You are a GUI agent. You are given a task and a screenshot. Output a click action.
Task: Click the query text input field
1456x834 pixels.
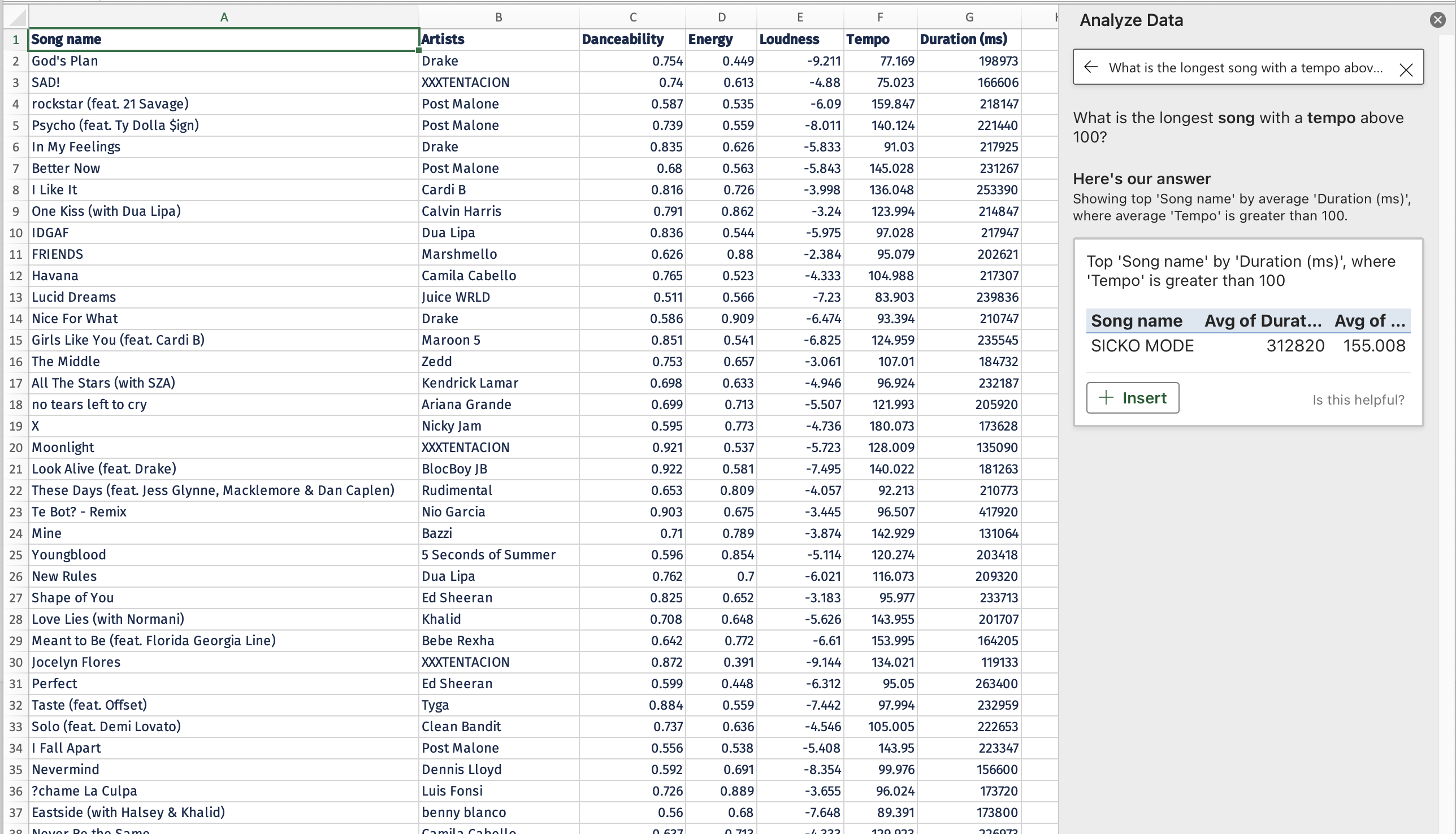click(1245, 68)
